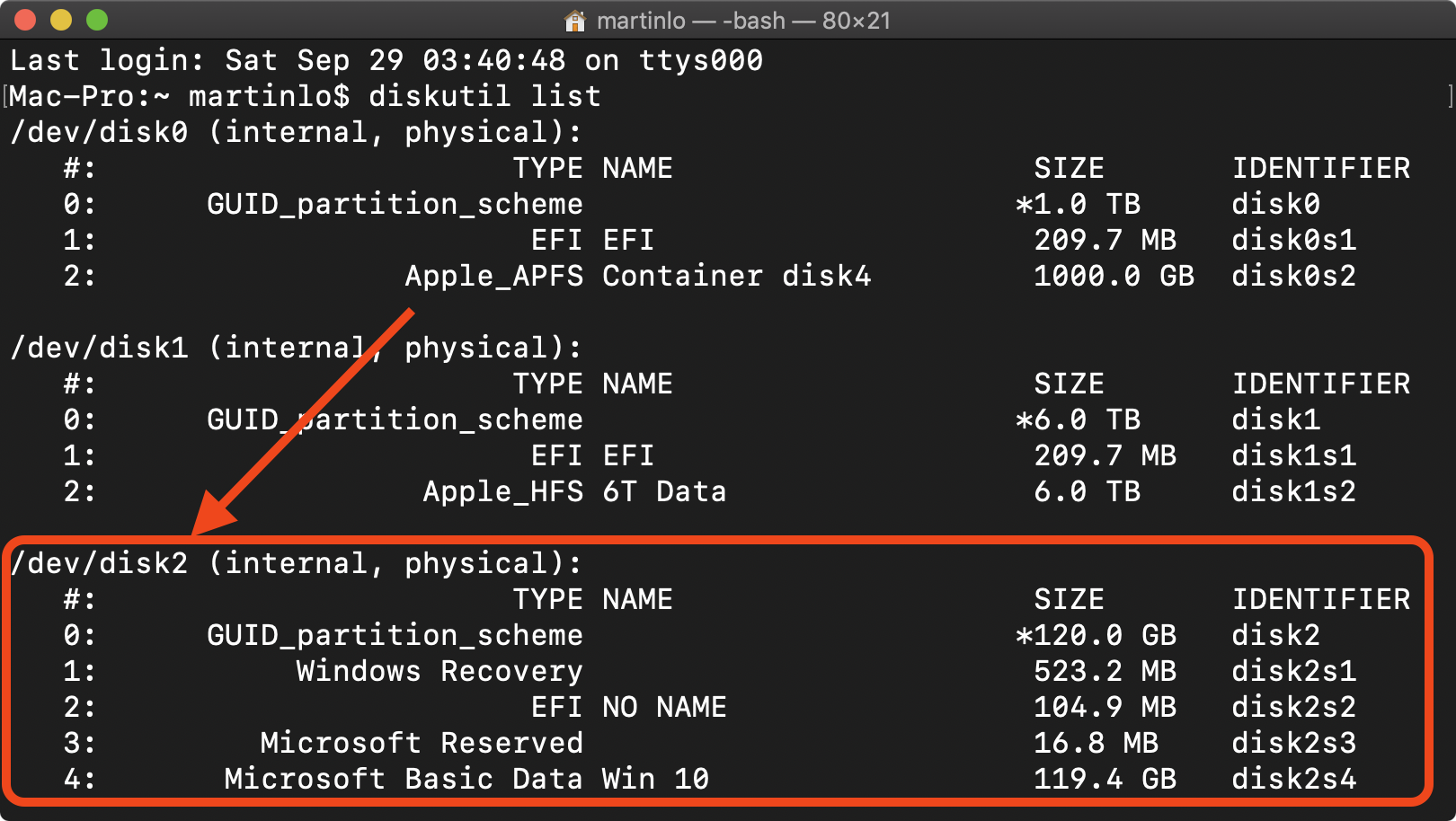This screenshot has width=1456, height=821.
Task: Click the 'disk1s2' identifier
Action: tap(1293, 491)
